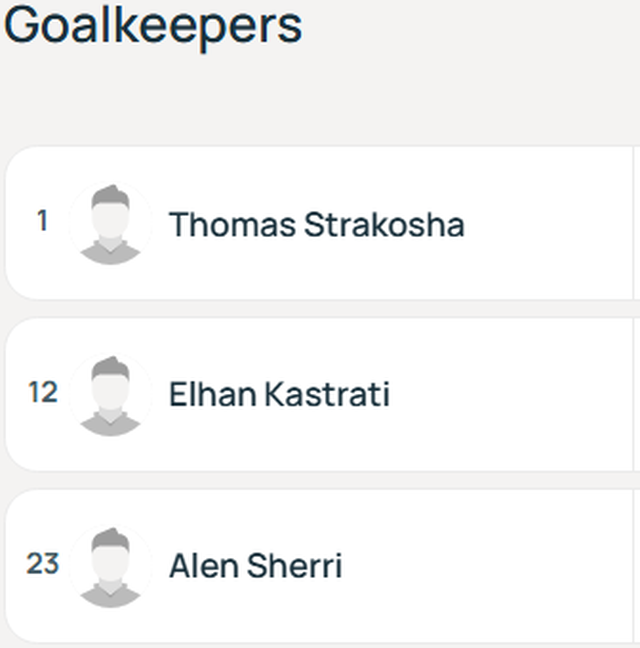The height and width of the screenshot is (648, 640).
Task: Click jersey number 1
Action: (42, 220)
